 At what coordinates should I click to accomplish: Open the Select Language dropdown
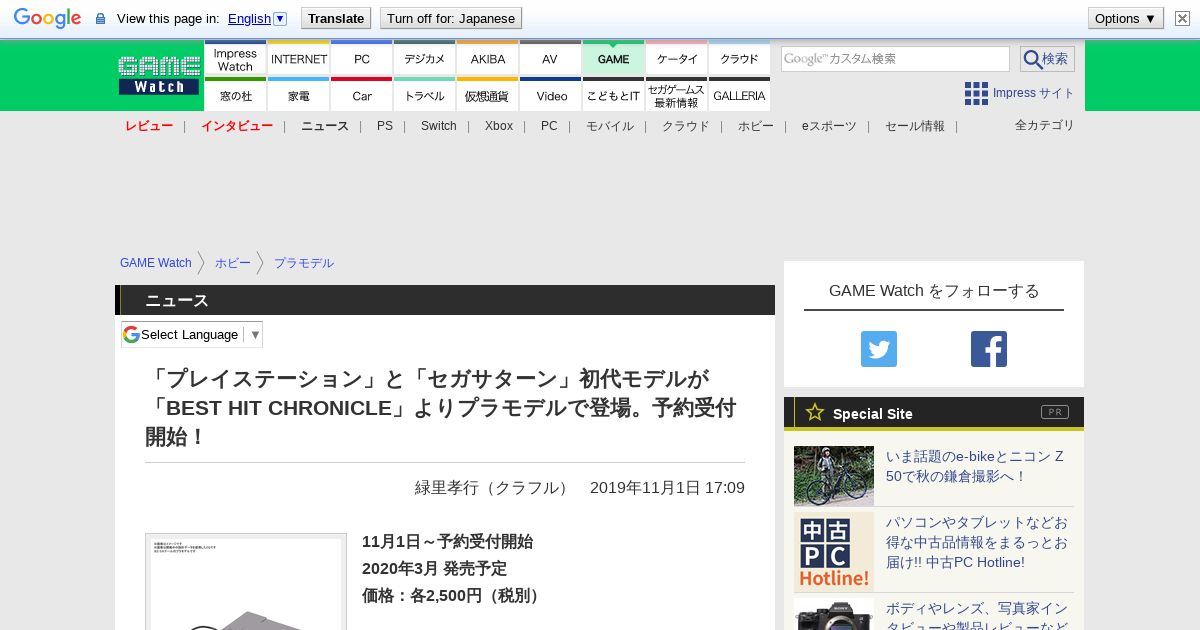pos(191,335)
